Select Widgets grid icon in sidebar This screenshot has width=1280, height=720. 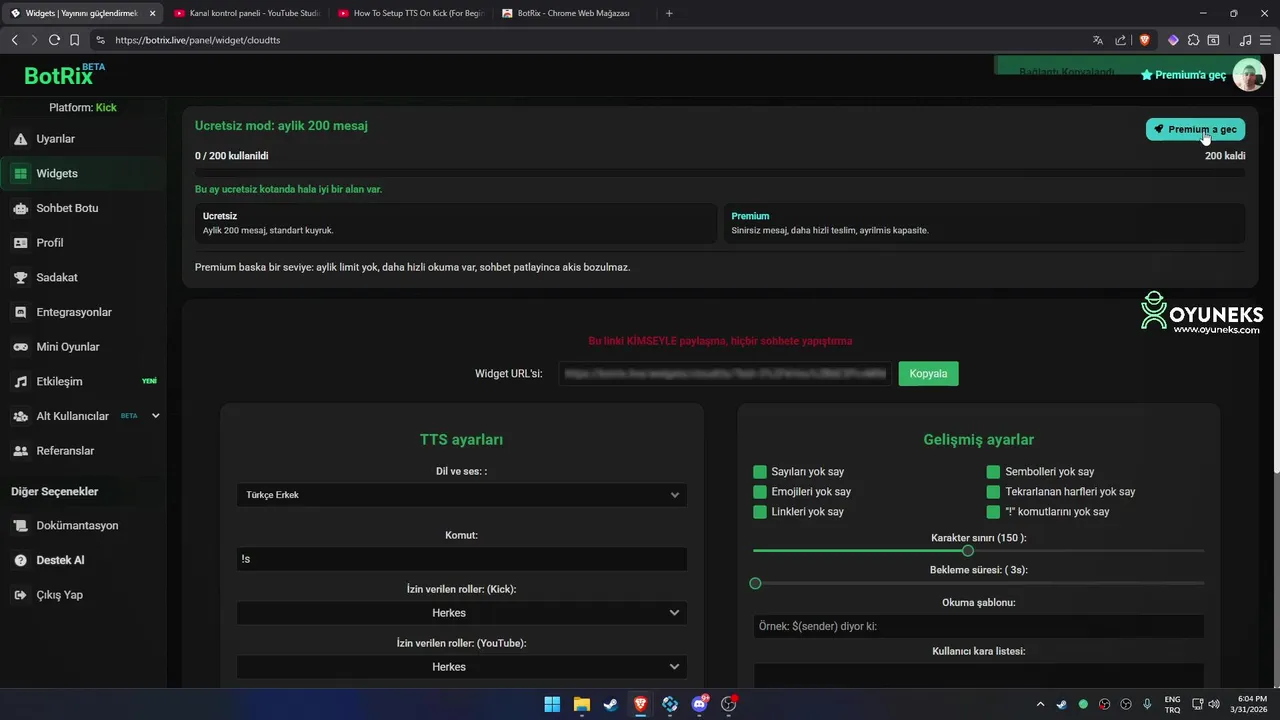pyautogui.click(x=20, y=174)
